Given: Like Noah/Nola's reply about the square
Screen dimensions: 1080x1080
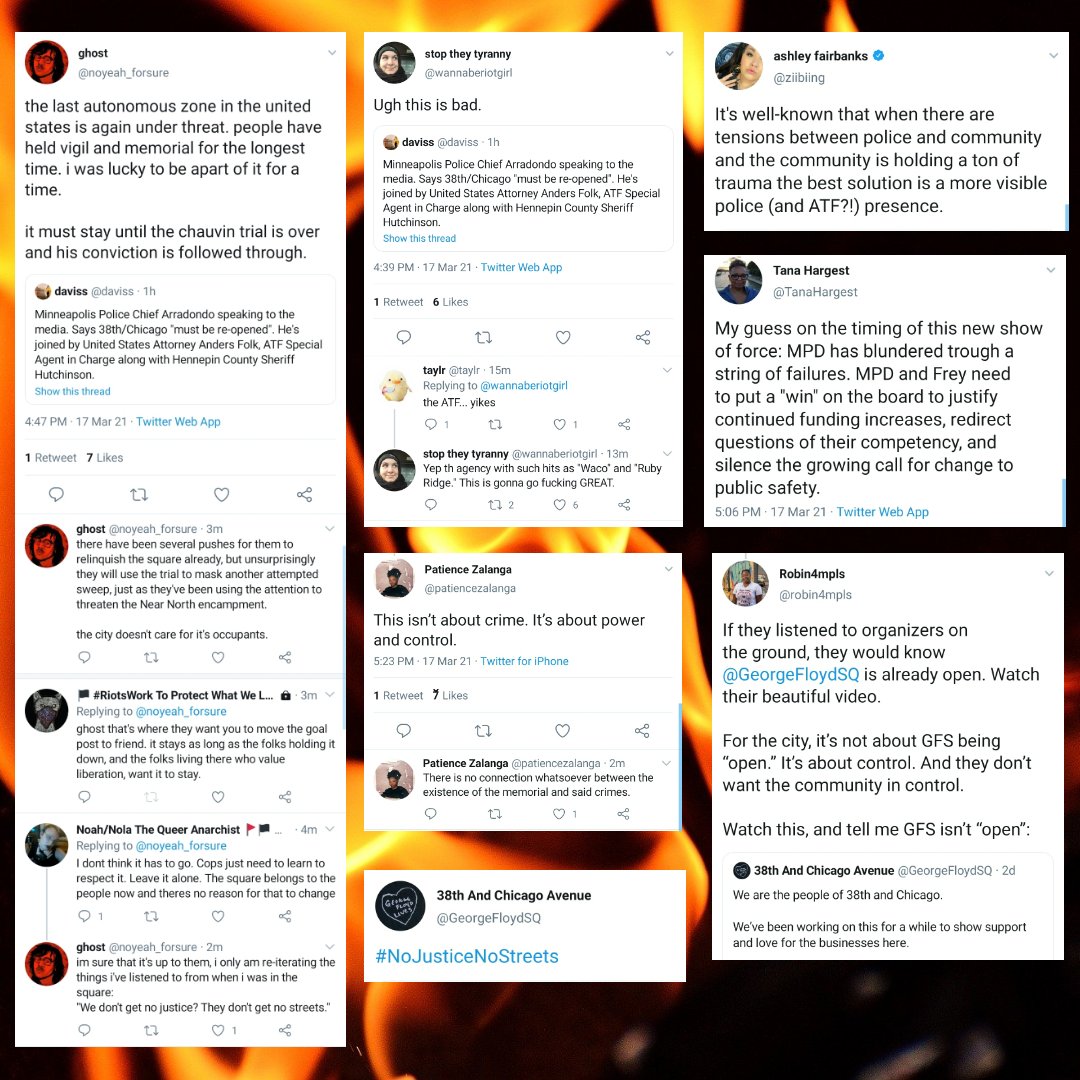Looking at the screenshot, I should [x=218, y=916].
